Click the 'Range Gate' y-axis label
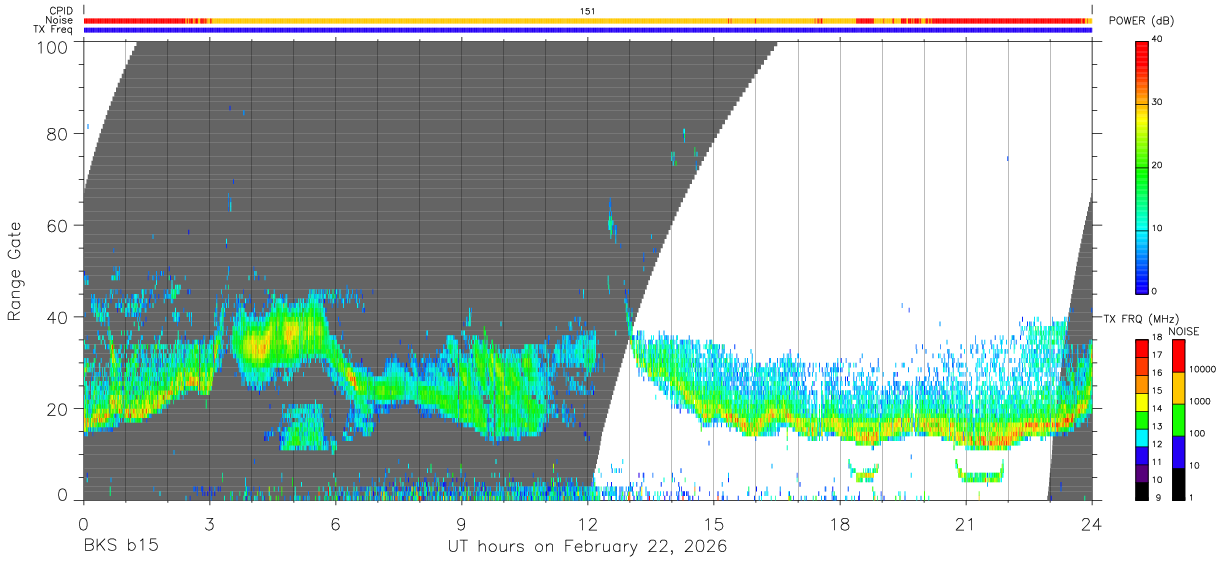The width and height of the screenshot is (1228, 567). click(x=15, y=270)
